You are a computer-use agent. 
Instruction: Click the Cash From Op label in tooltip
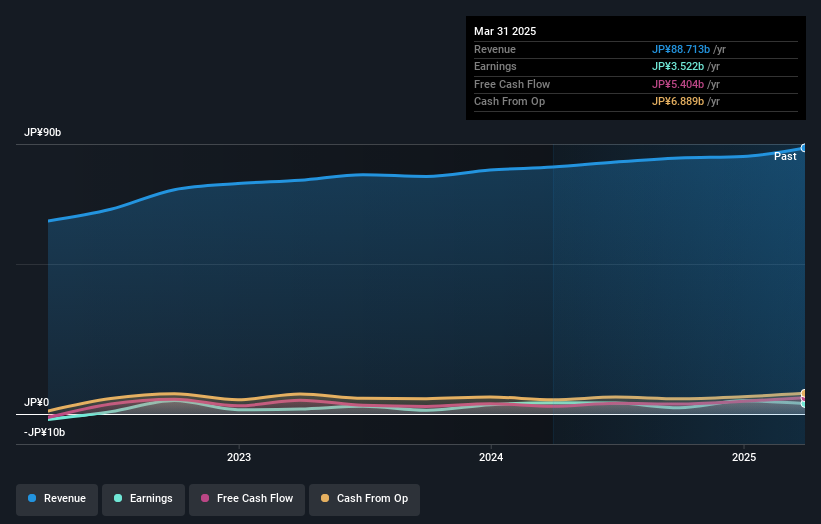coord(509,102)
